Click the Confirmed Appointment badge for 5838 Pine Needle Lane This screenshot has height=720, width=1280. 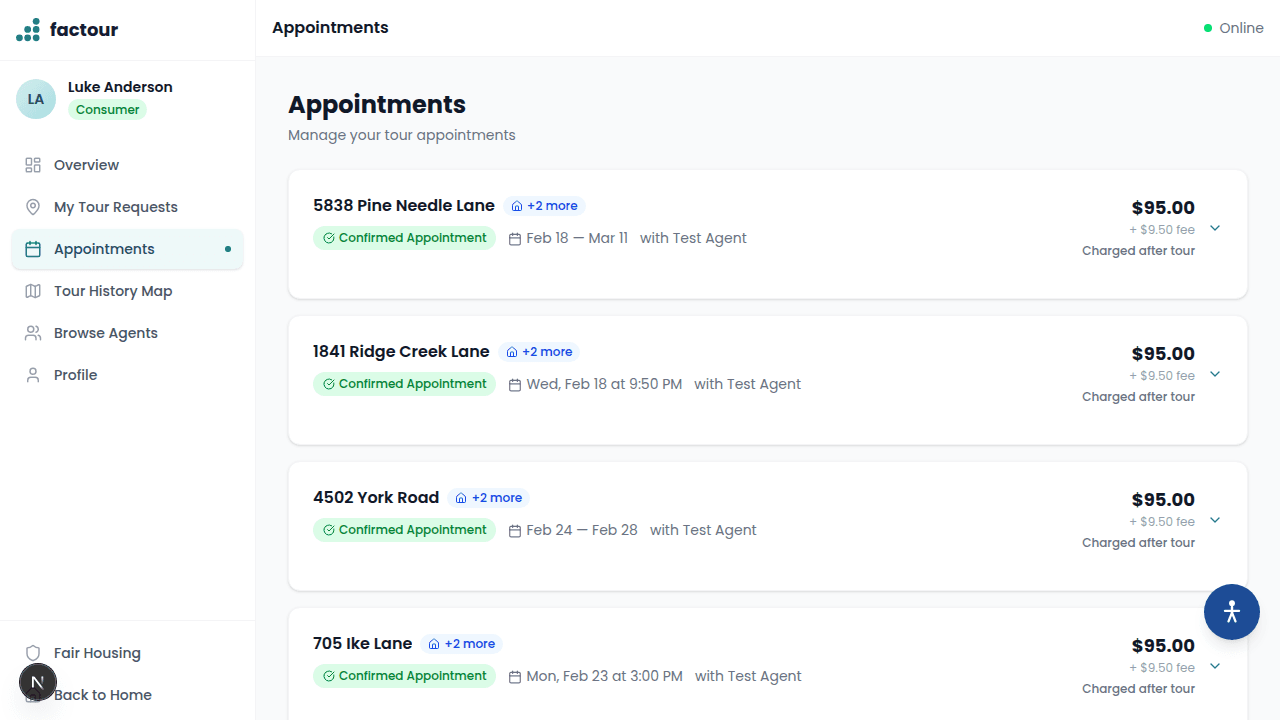[x=404, y=237]
